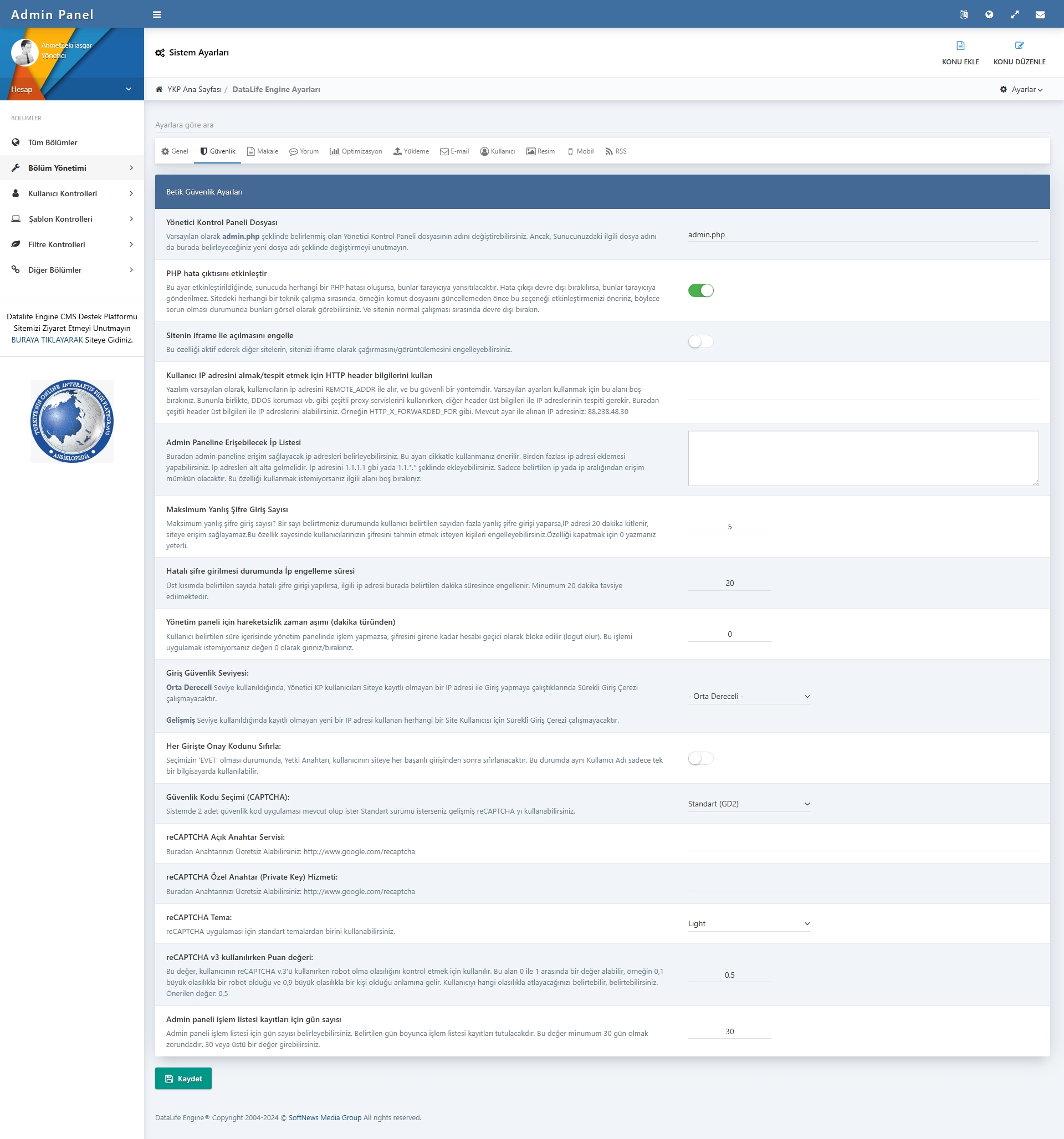Follow the BURAYA TIKLAYARAK link

coord(47,340)
